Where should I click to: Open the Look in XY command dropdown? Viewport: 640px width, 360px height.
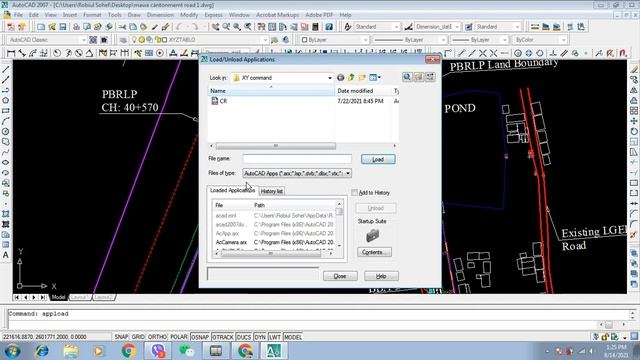[x=330, y=78]
